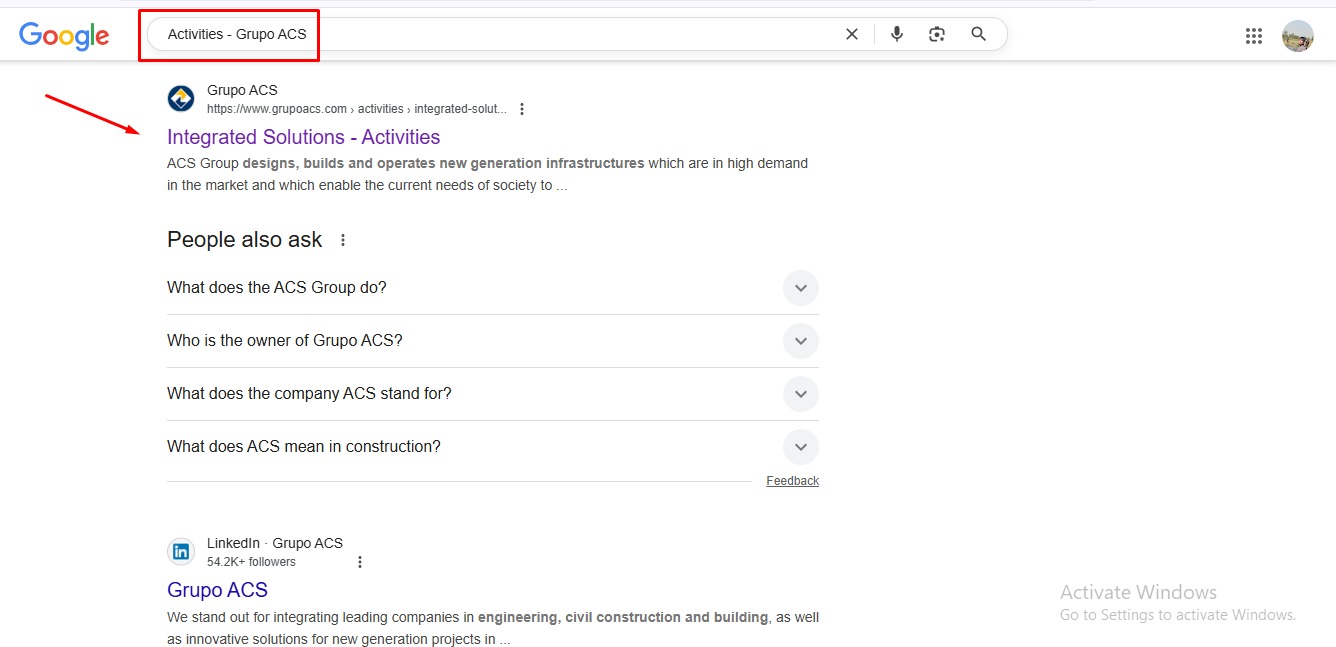
Task: Click the LinkedIn favicon icon
Action: [181, 551]
